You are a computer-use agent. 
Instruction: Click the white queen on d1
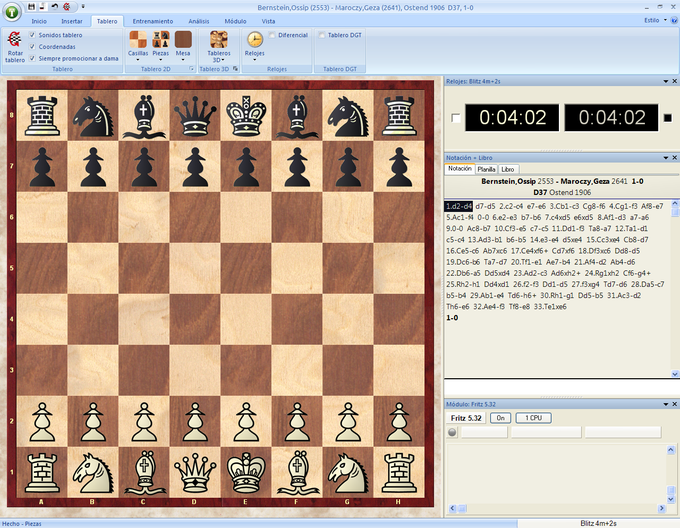(195, 473)
